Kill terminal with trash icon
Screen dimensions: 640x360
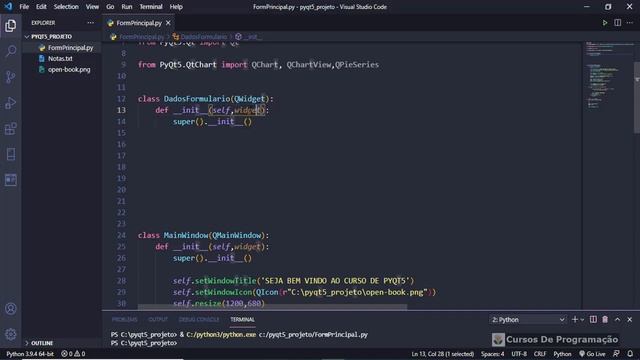pos(605,320)
